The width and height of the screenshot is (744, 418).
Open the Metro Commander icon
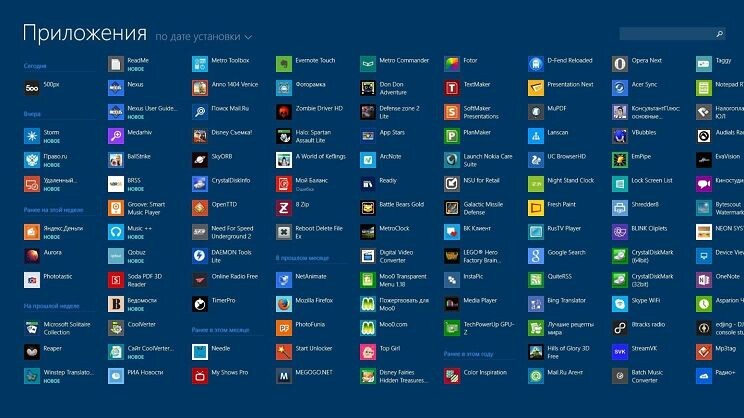click(x=368, y=64)
